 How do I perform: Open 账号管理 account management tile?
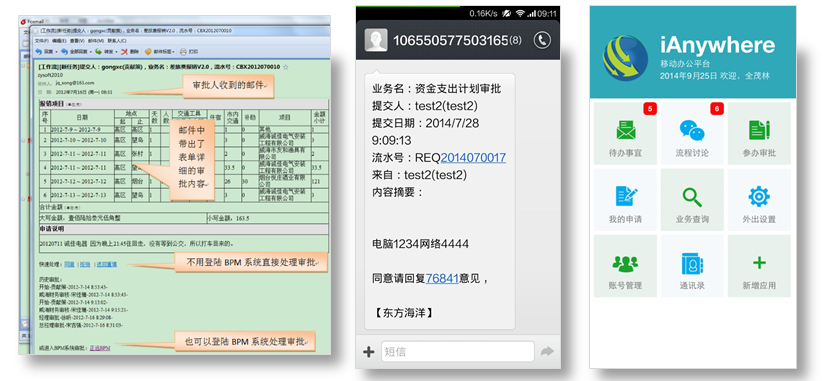(625, 266)
